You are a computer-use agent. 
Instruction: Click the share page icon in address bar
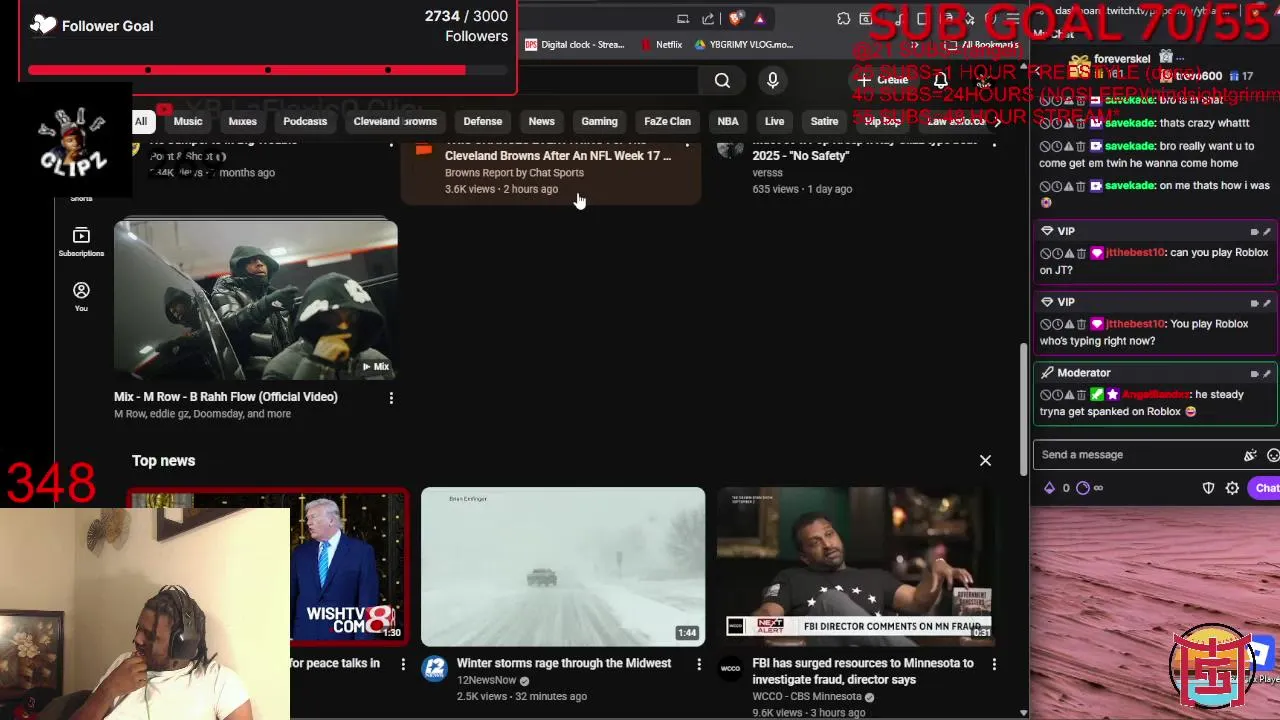point(708,18)
